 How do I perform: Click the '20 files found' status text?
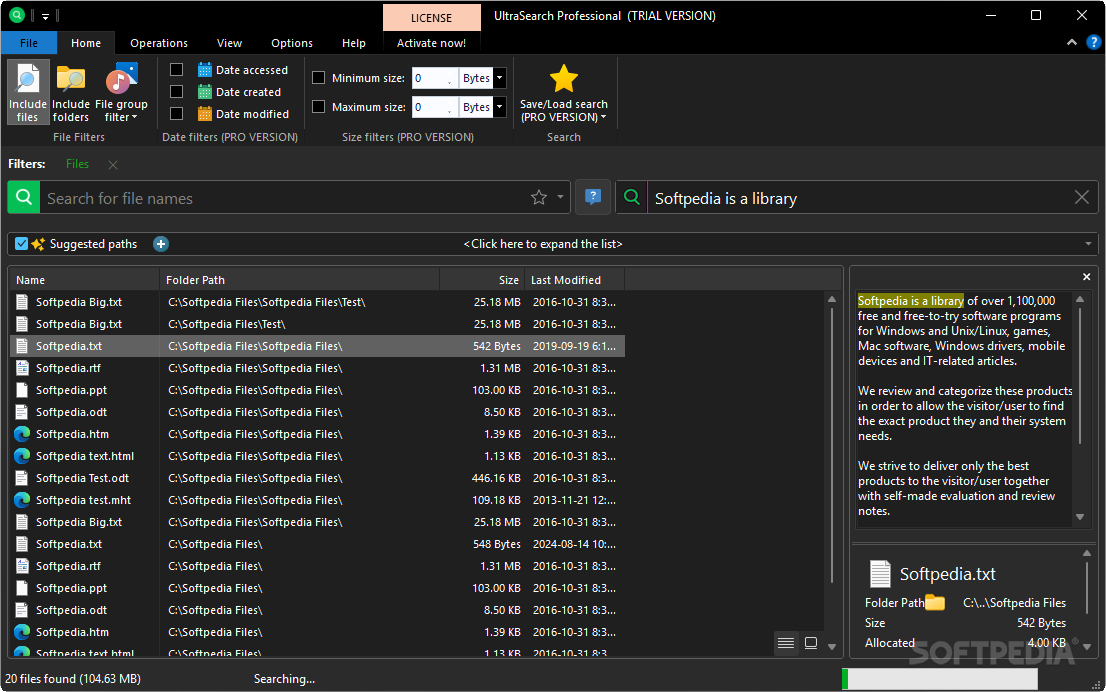point(73,679)
